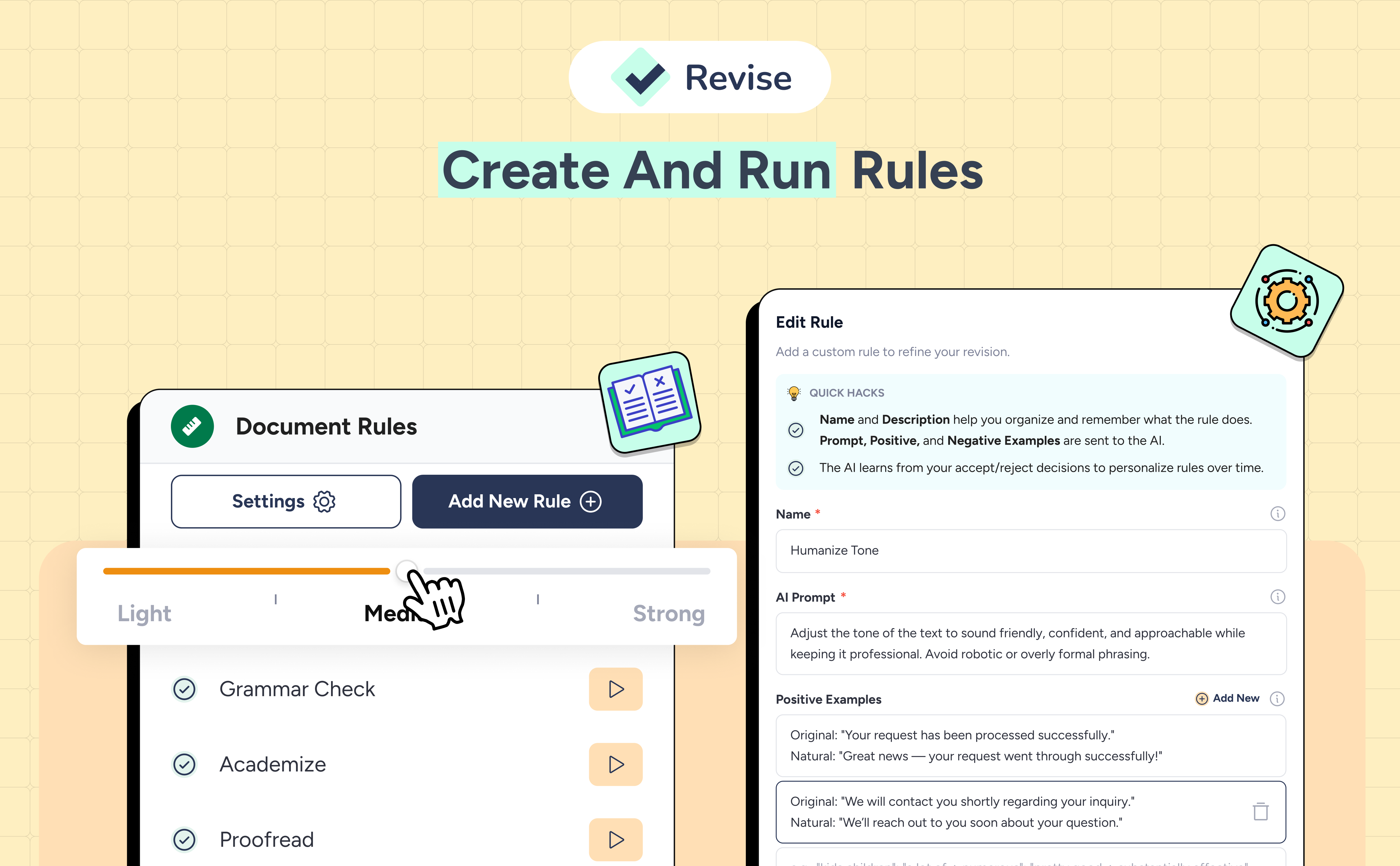Click the AI Prompt text area
This screenshot has height=866, width=1400.
click(1031, 644)
